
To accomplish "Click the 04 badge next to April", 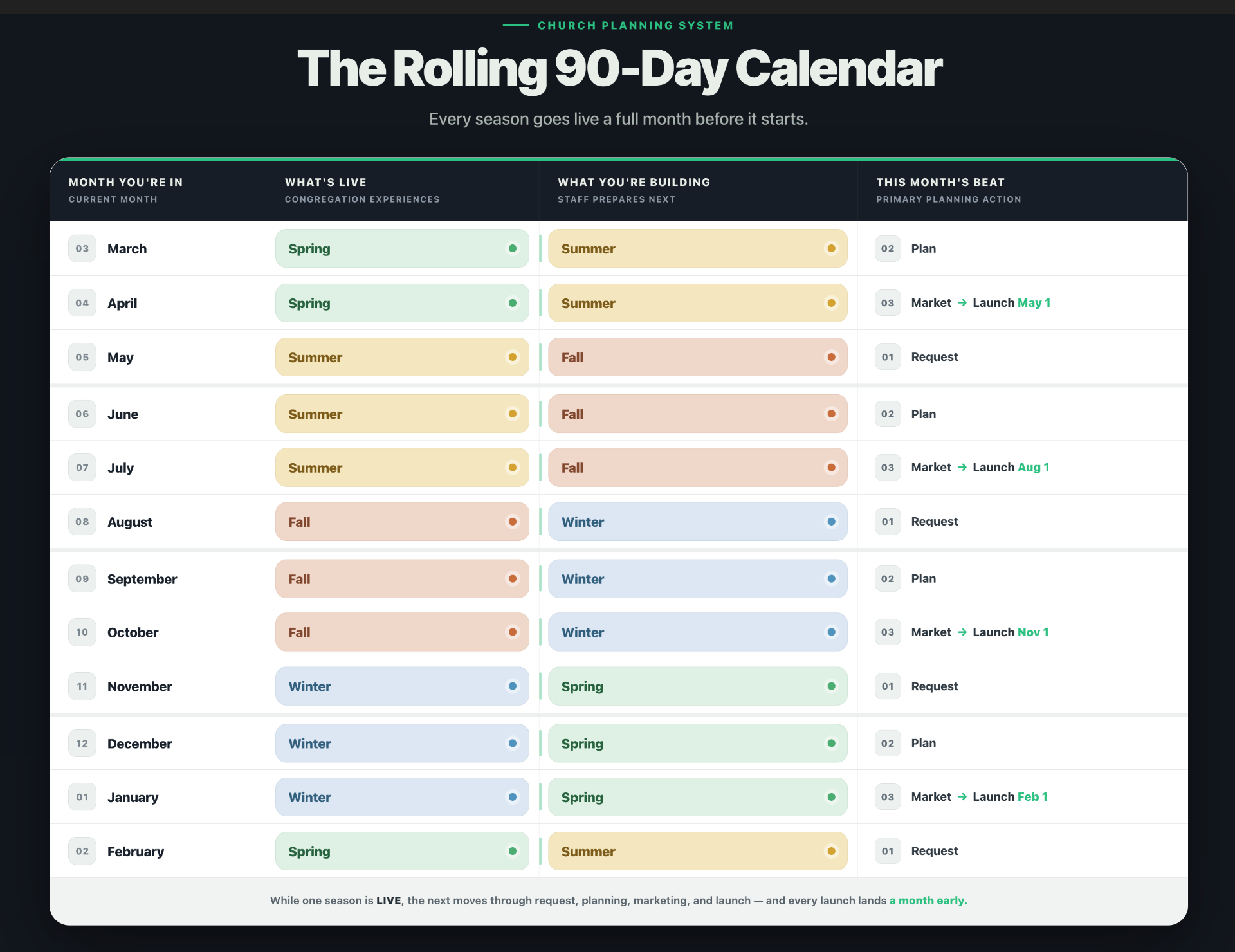I will (x=82, y=303).
